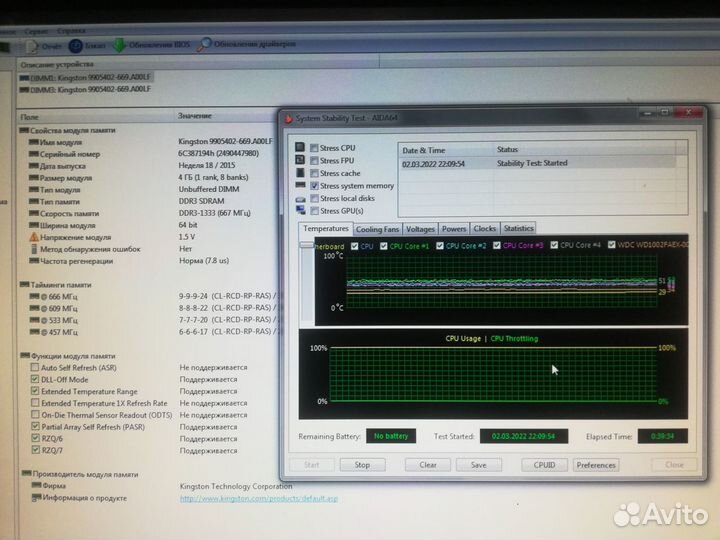
Task: Toggle CPU Core #4 graph checkbox
Action: click(x=554, y=245)
